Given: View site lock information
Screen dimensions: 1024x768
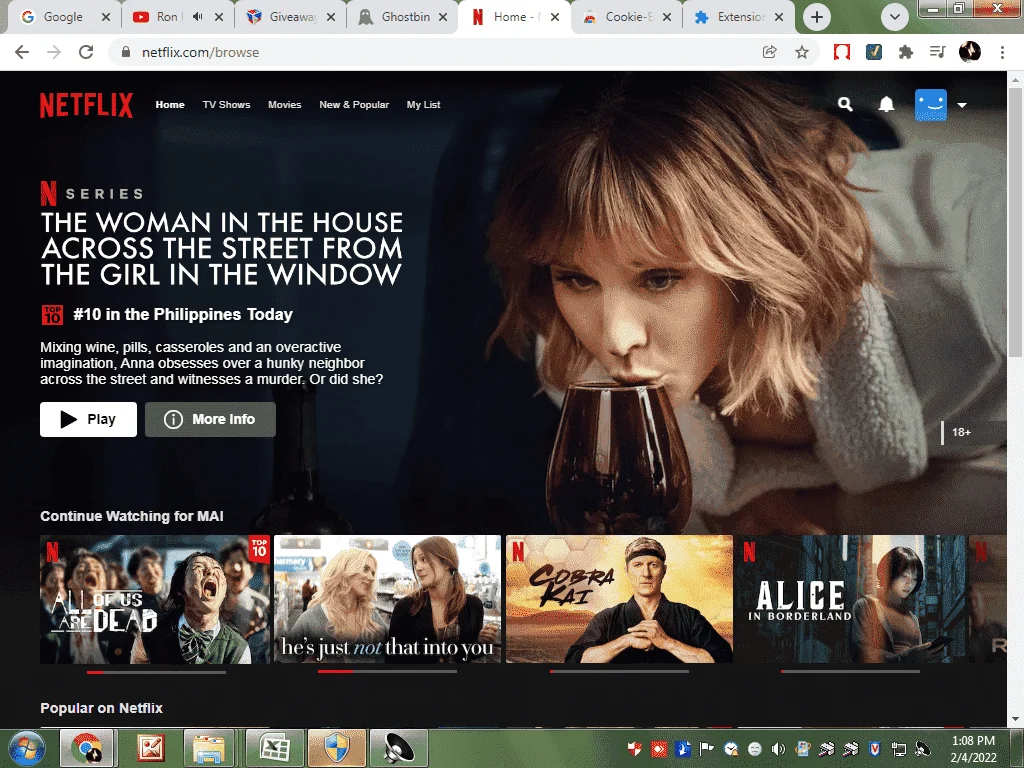Looking at the screenshot, I should click(x=126, y=52).
